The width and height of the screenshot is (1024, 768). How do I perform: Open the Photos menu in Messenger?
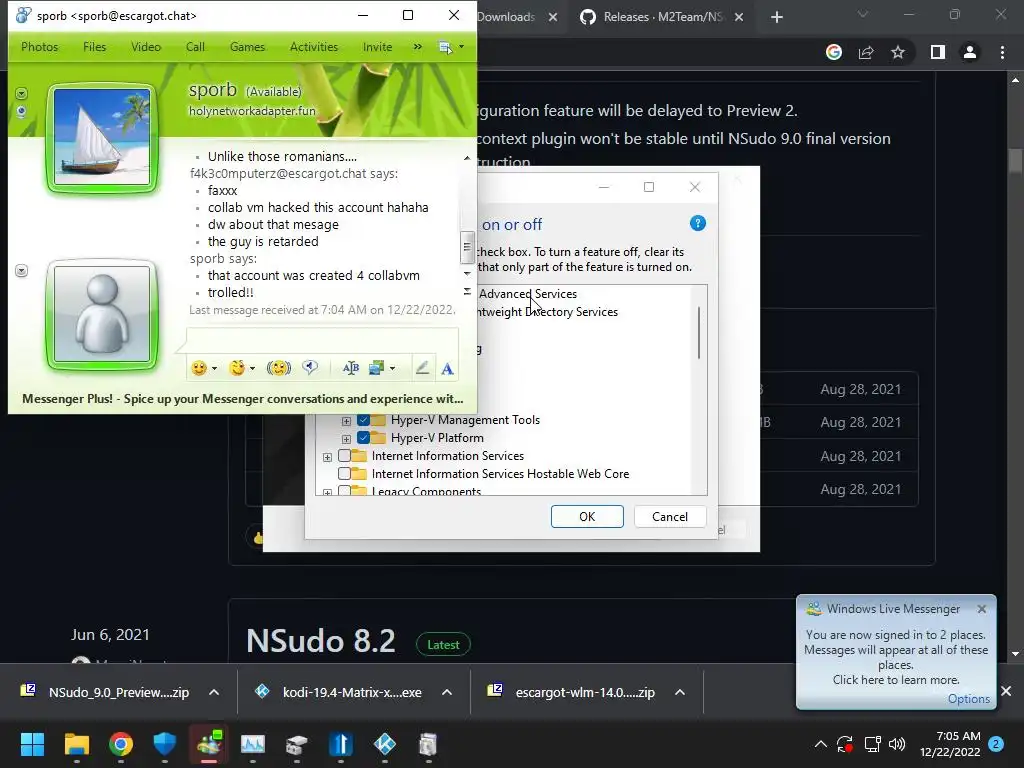(x=39, y=47)
